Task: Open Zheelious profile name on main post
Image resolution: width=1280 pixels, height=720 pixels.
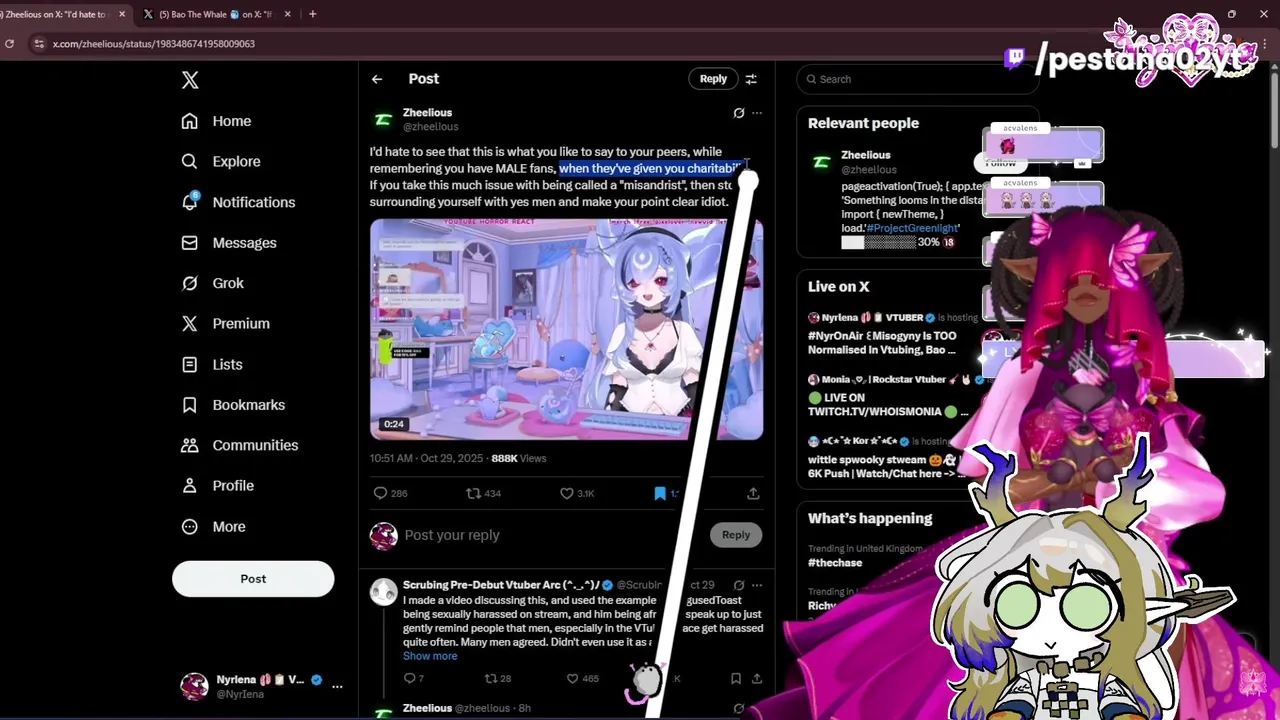Action: [x=427, y=113]
